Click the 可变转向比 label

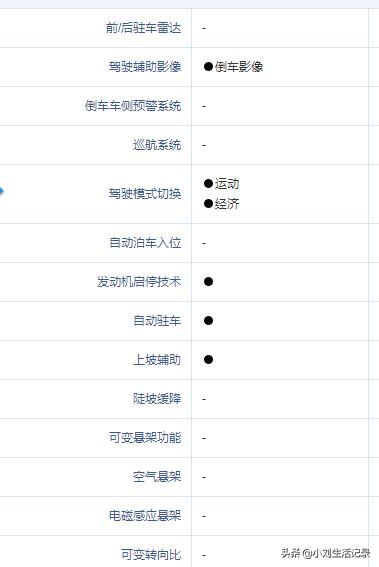151,555
